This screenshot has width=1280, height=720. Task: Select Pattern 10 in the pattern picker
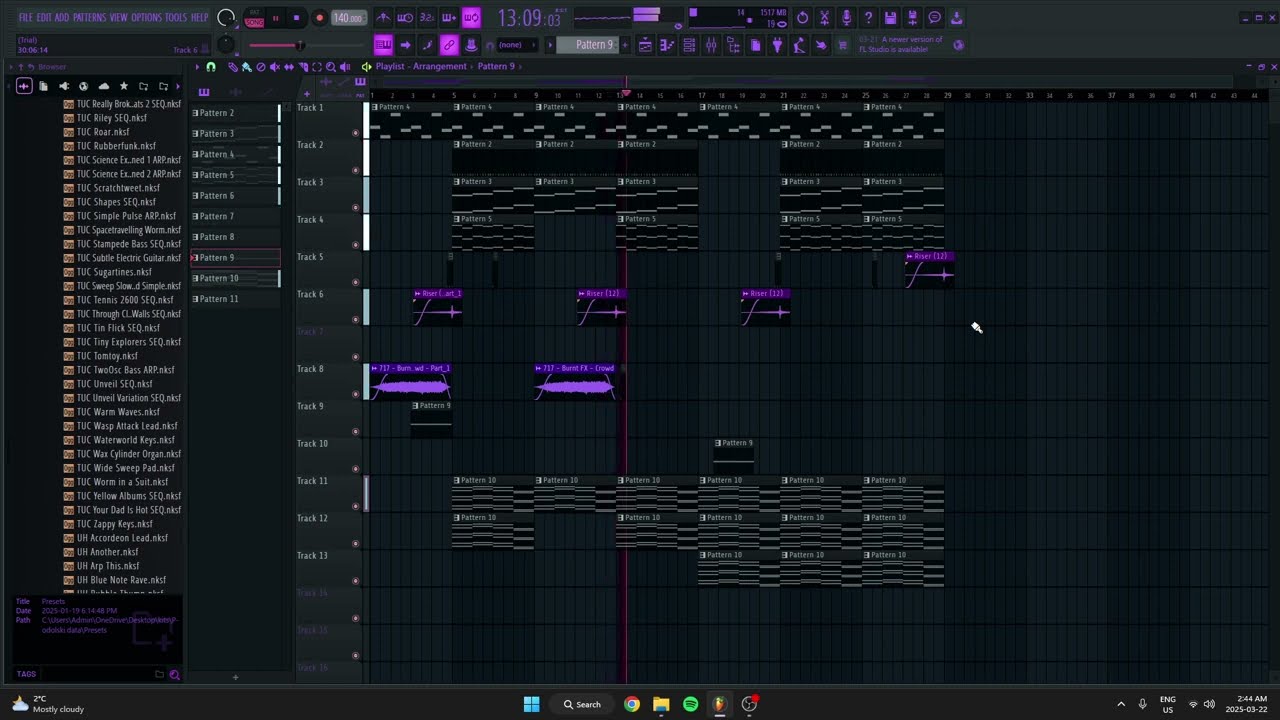235,278
